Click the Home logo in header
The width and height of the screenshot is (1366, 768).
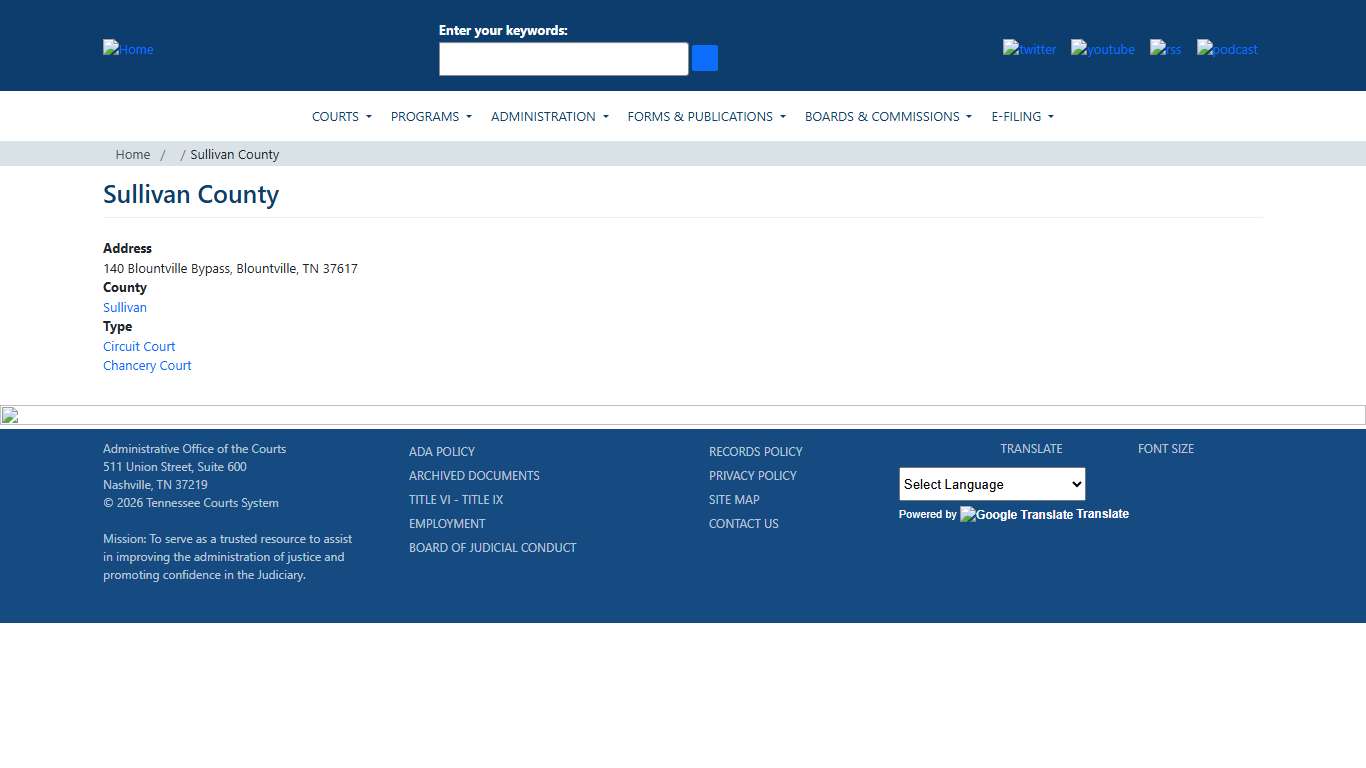128,49
